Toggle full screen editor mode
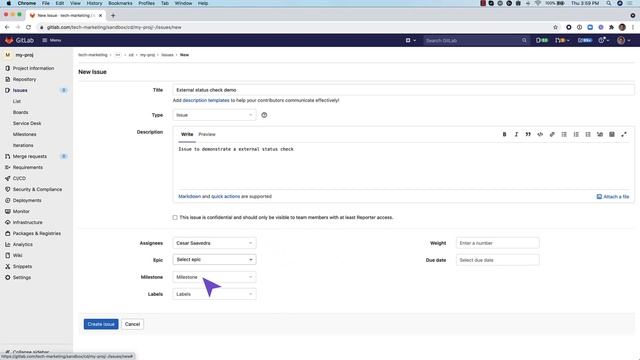640x360 pixels. 624,134
